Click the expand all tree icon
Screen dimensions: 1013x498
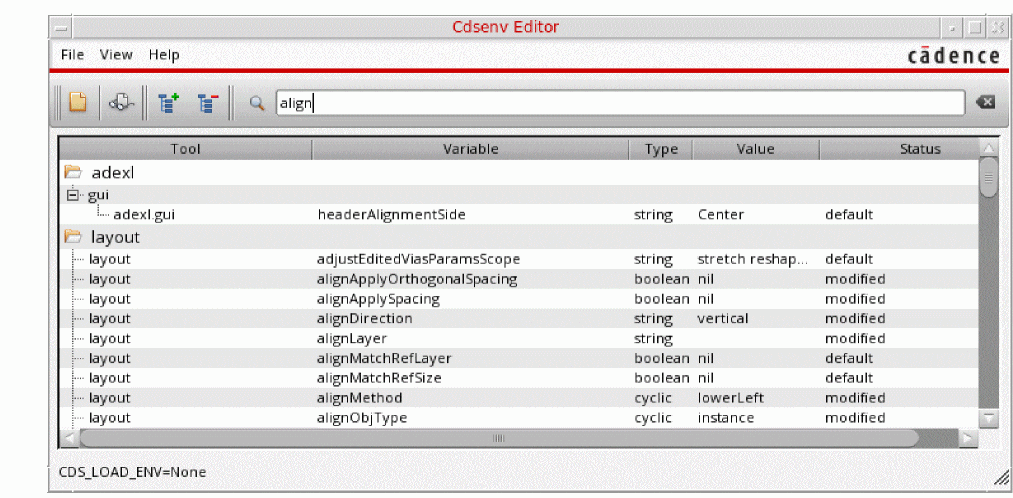tap(169, 102)
